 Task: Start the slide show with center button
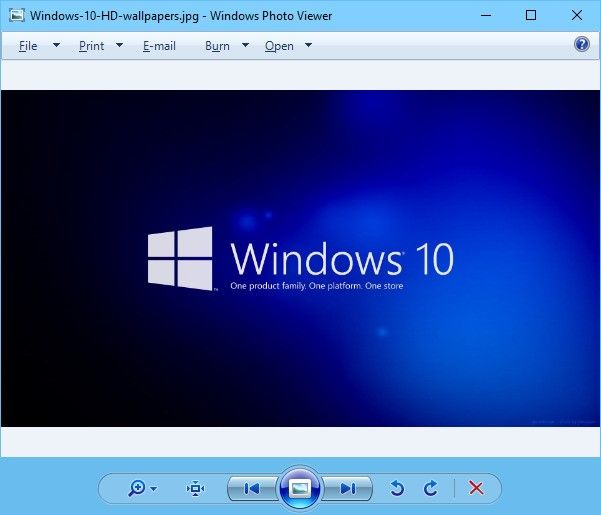click(x=300, y=488)
